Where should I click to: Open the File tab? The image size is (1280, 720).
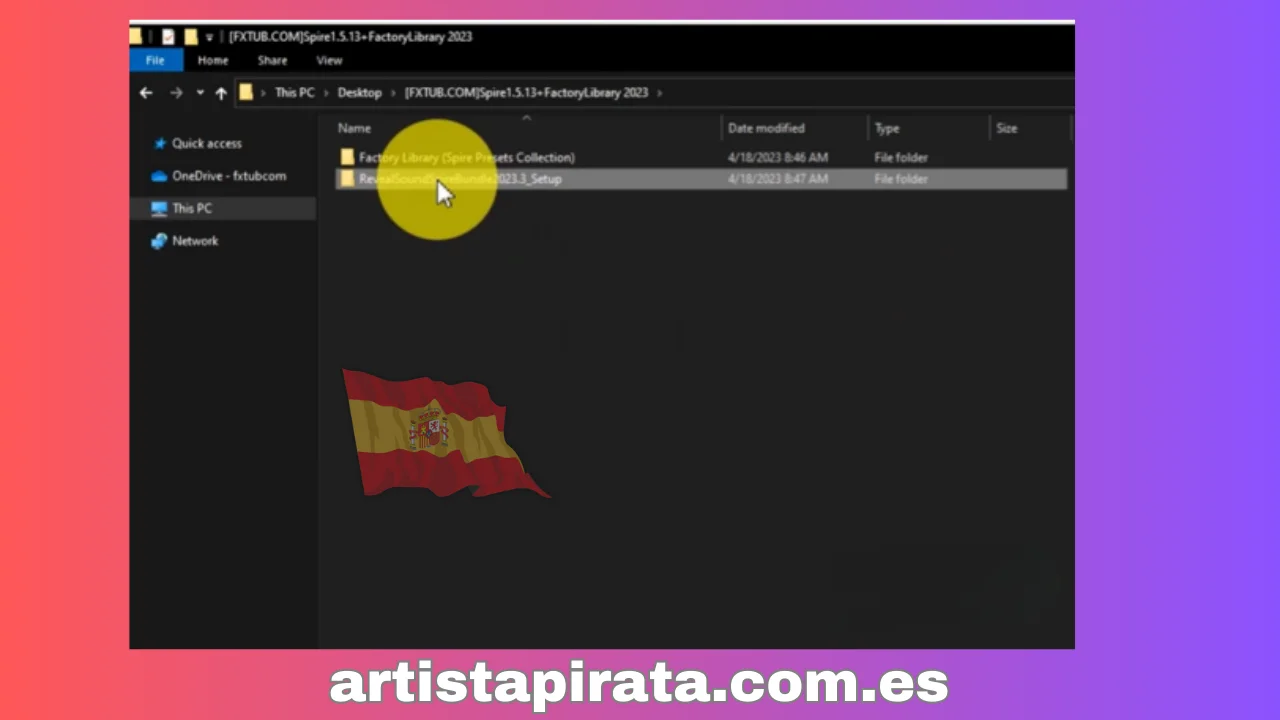click(x=155, y=60)
